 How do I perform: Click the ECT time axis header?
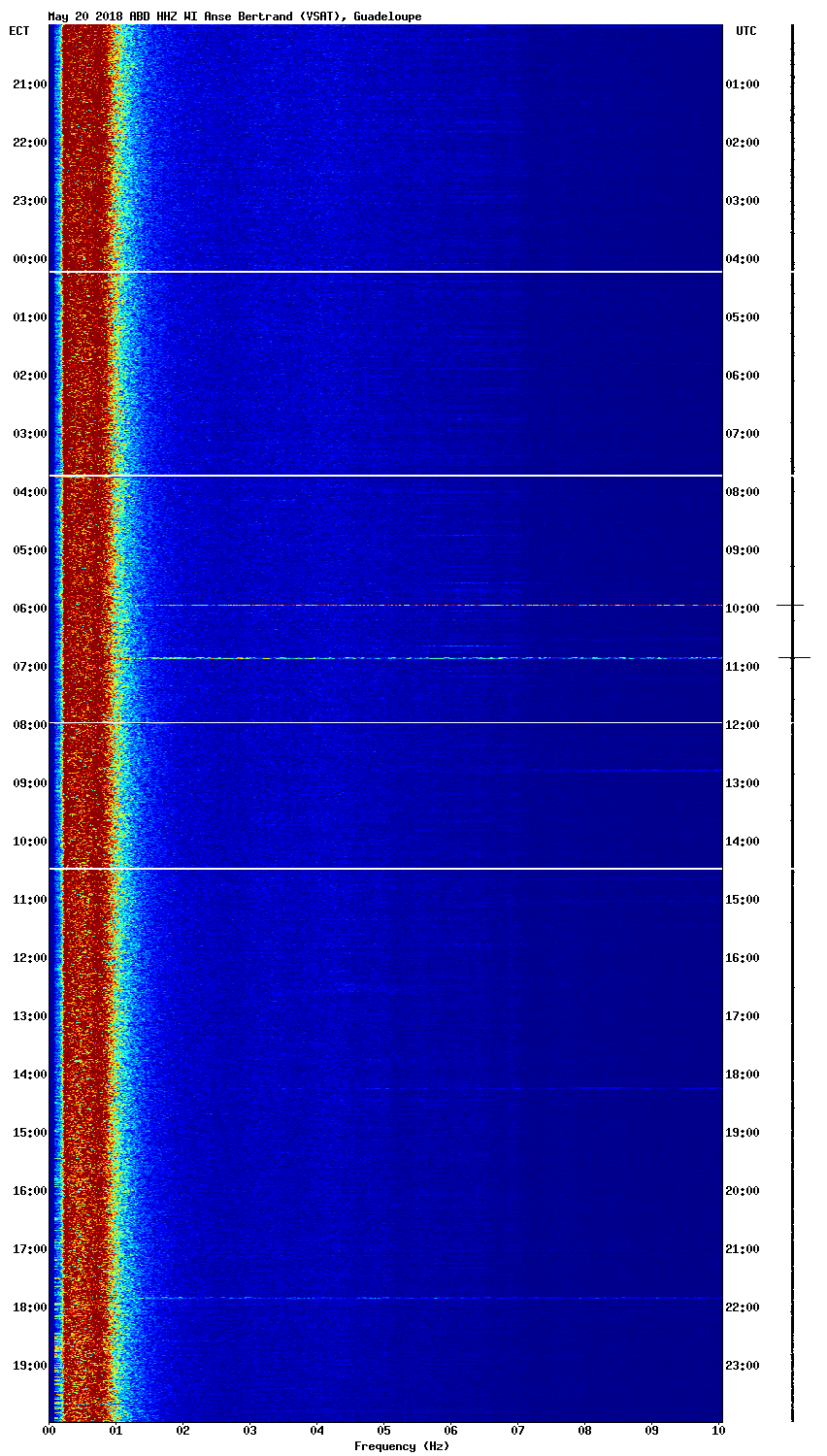click(19, 31)
